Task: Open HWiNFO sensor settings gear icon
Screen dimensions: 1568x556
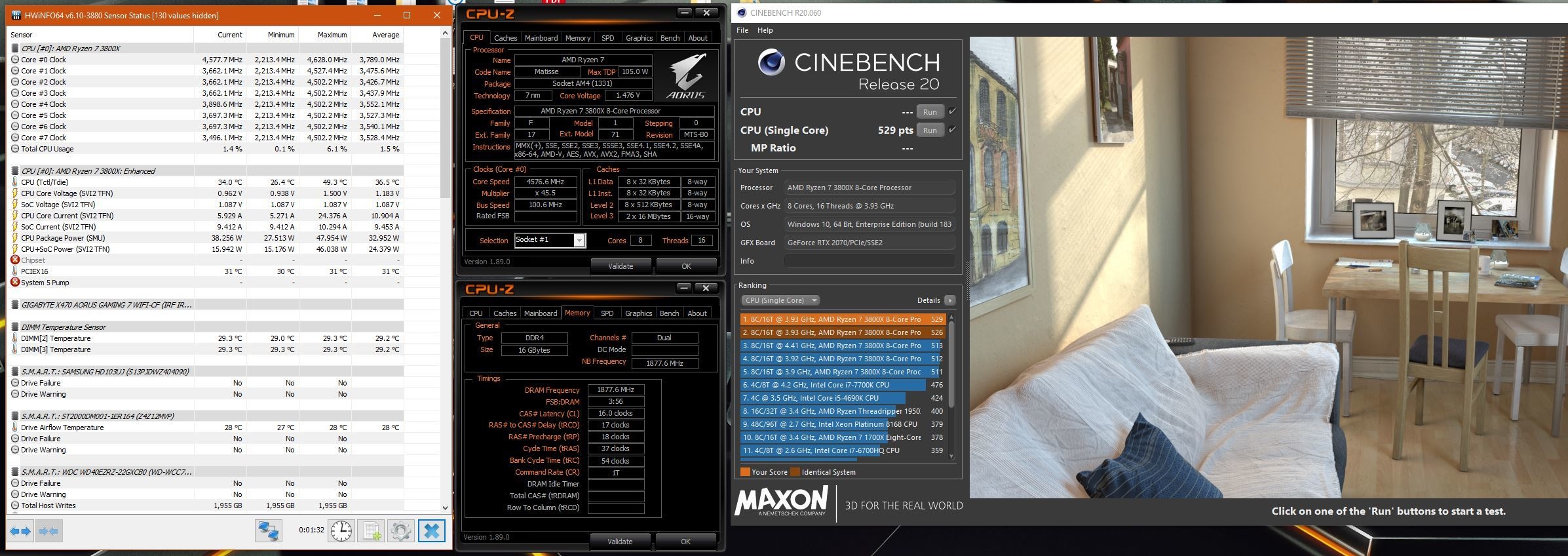Action: [x=401, y=531]
